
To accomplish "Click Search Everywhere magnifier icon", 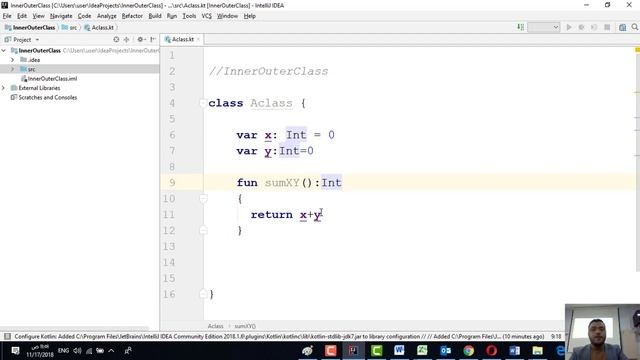I will coord(635,27).
